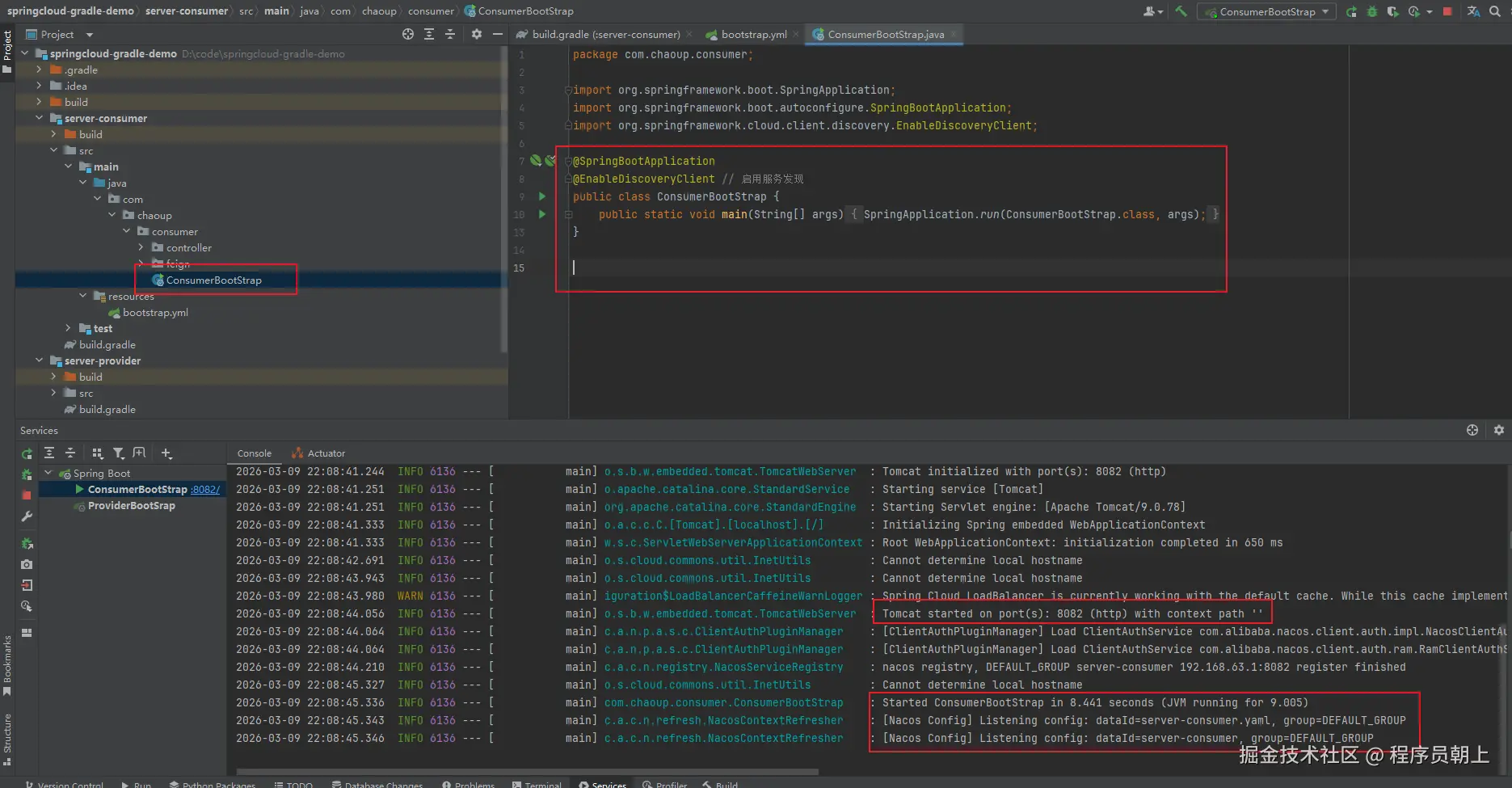
Task: Open the Project view selector dropdown
Action: click(89, 35)
